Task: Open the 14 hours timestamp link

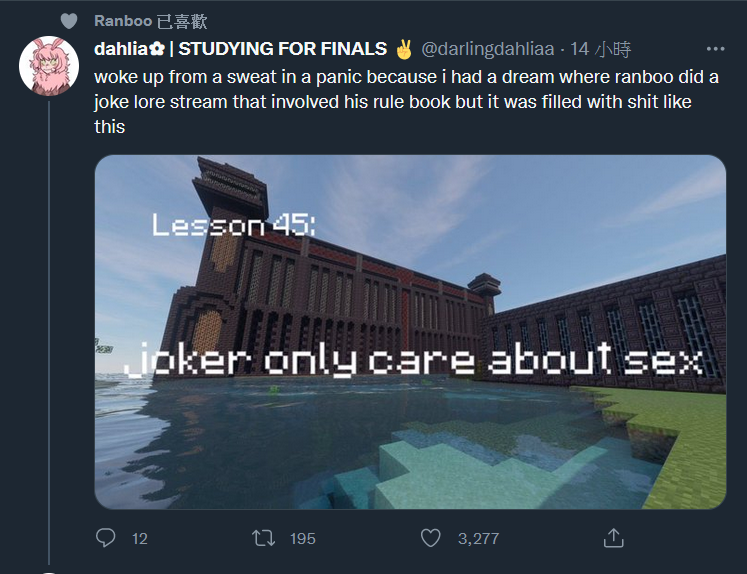Action: pyautogui.click(x=600, y=49)
